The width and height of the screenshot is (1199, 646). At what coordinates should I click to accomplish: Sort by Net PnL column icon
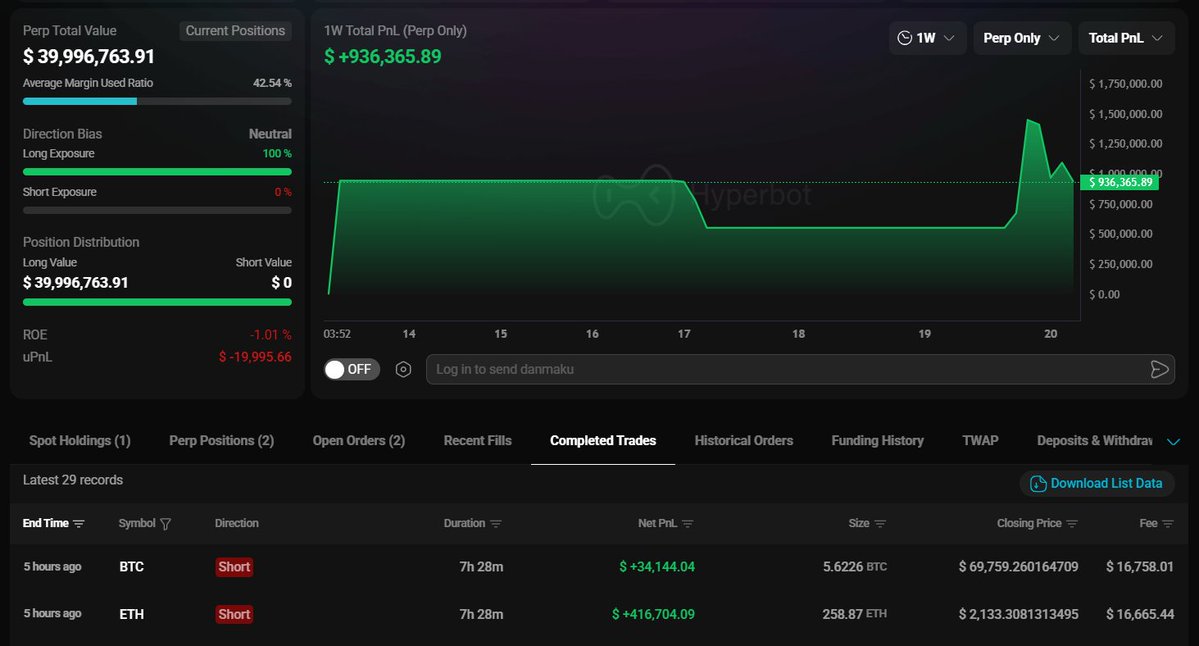pos(688,524)
